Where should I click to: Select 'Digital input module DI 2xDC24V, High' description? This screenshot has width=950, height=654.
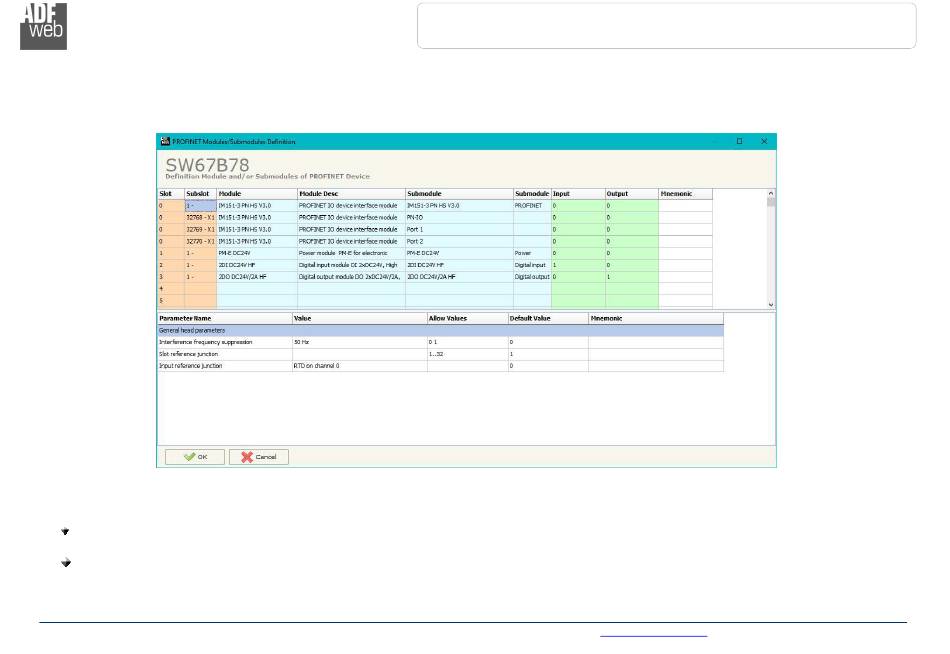point(351,265)
